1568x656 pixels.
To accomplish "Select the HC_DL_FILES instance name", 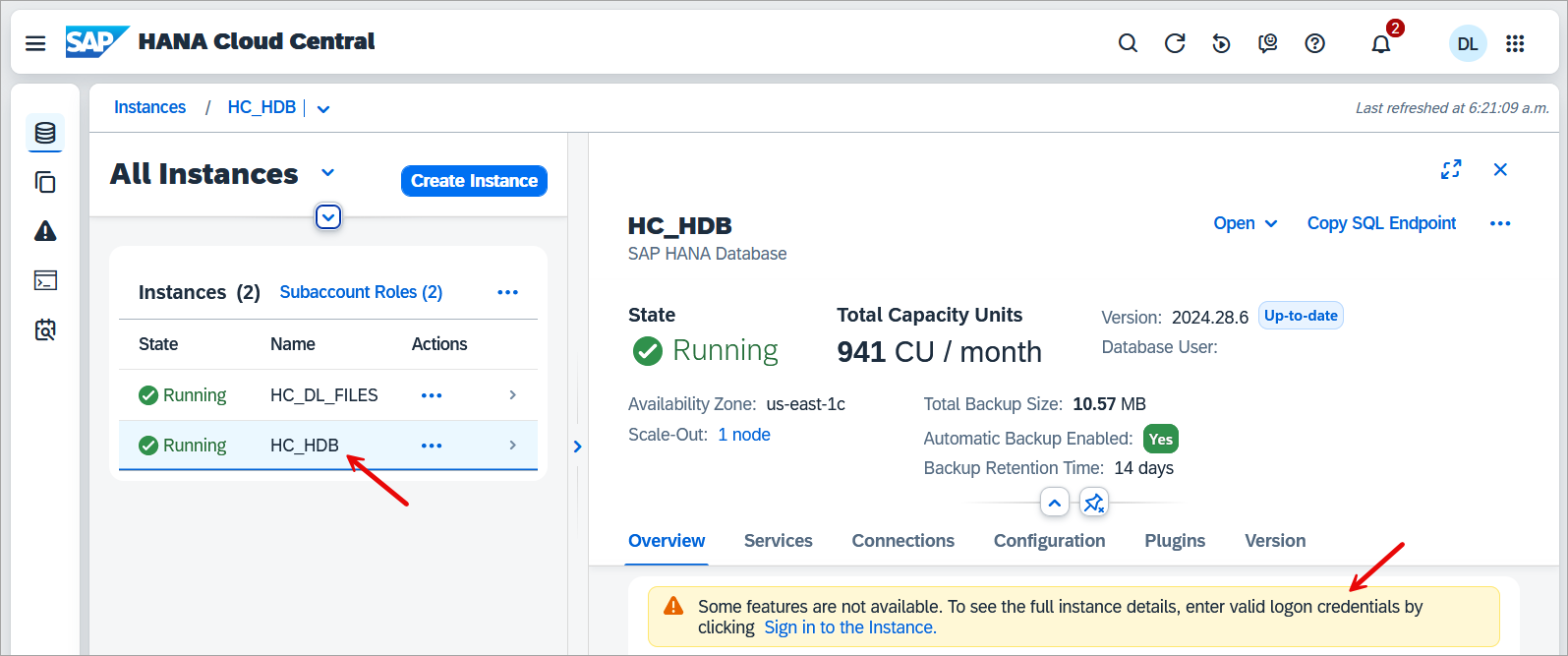I will pyautogui.click(x=324, y=395).
